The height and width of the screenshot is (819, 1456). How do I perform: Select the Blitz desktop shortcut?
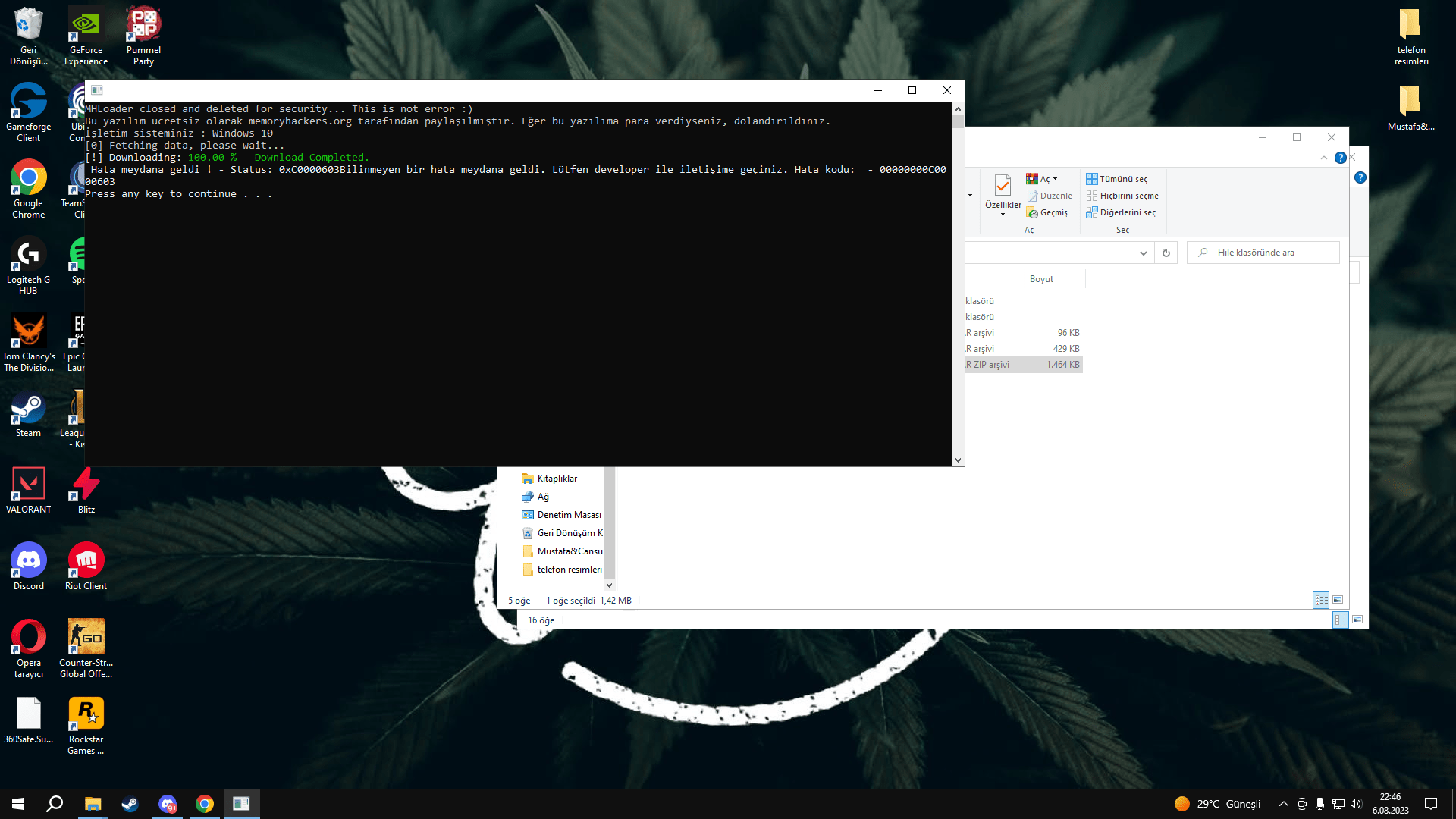[86, 491]
